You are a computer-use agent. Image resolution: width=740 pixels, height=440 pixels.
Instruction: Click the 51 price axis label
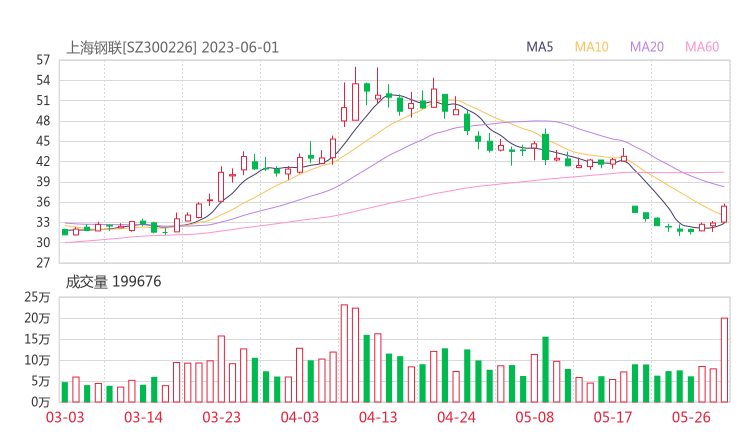43,101
